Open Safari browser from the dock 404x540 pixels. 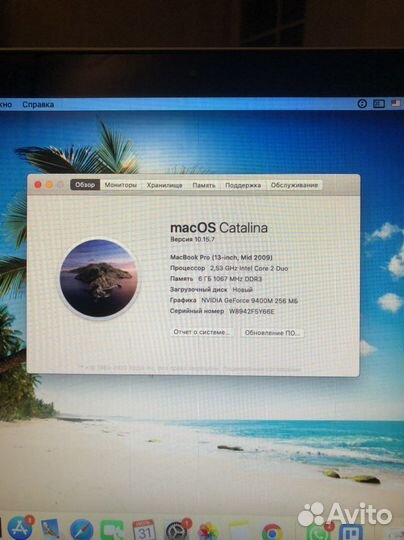pos(82,530)
